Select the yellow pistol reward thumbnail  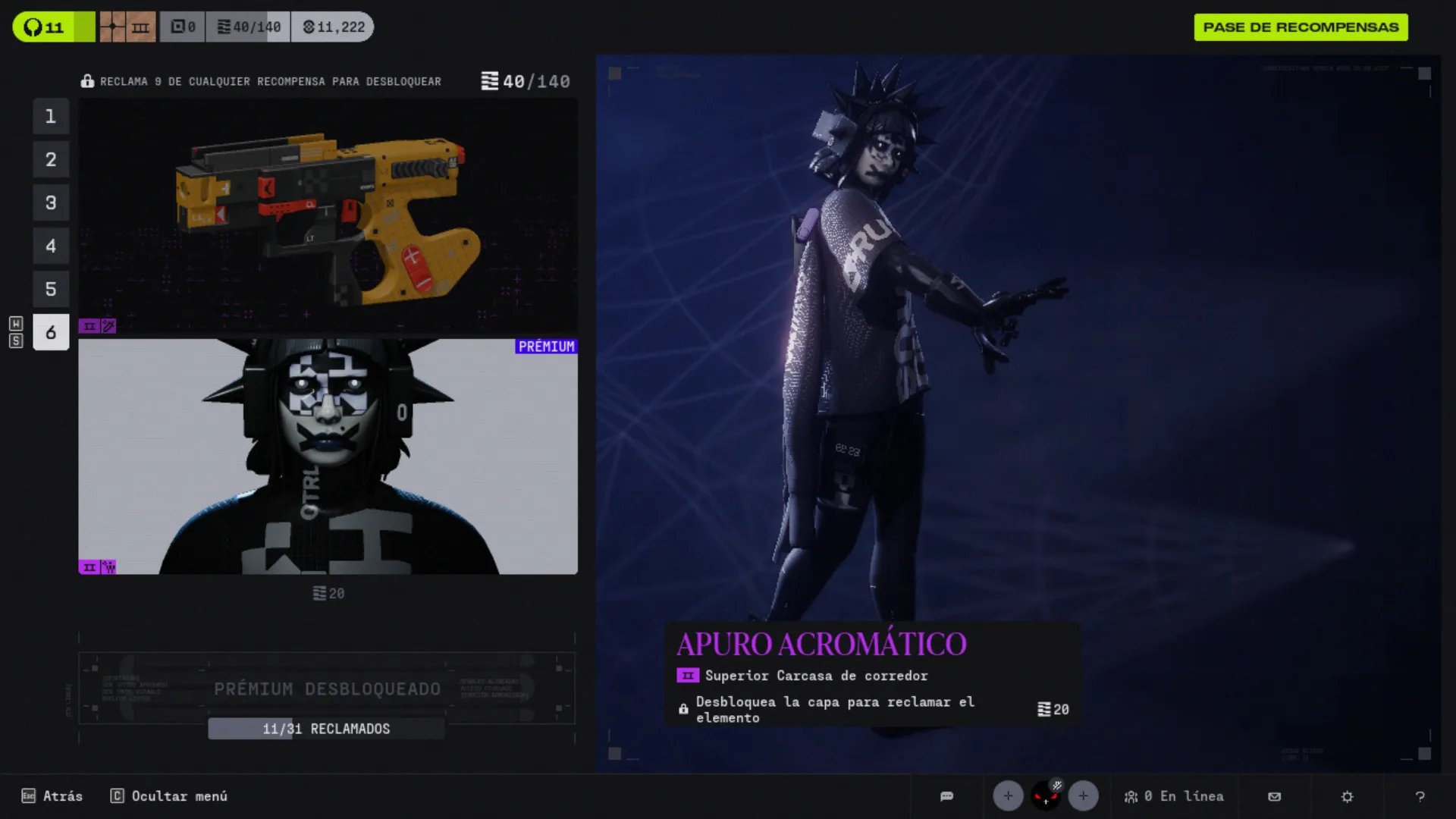328,216
